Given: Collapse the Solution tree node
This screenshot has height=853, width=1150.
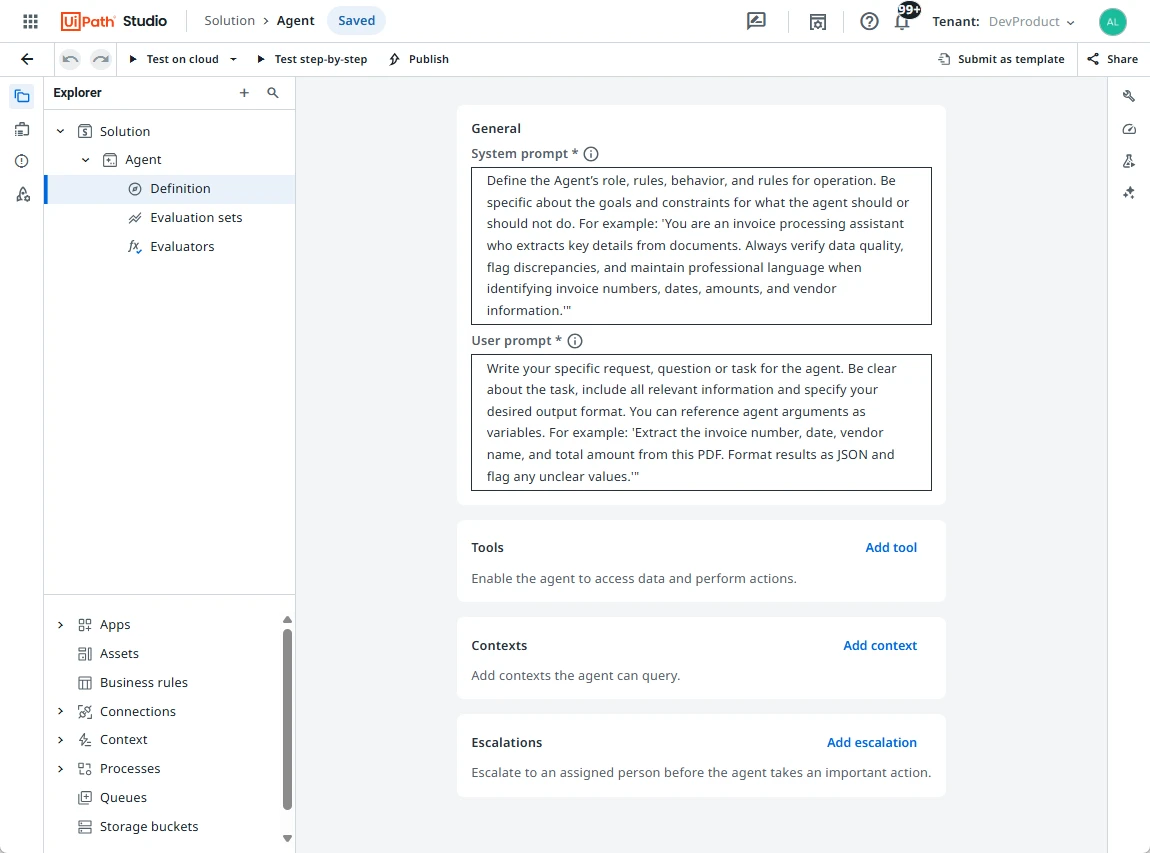Looking at the screenshot, I should (x=60, y=131).
